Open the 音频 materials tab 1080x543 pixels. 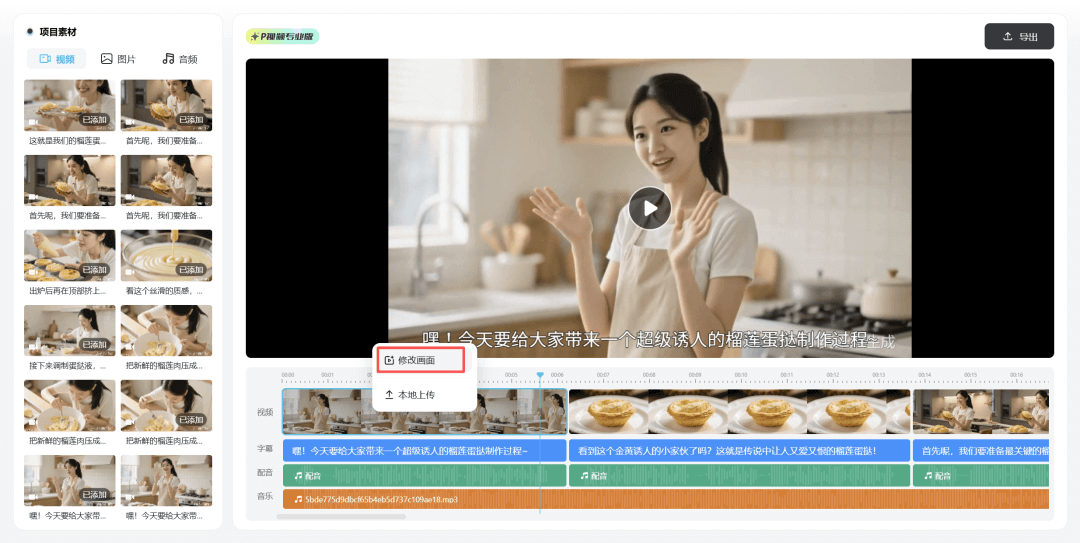pos(180,59)
